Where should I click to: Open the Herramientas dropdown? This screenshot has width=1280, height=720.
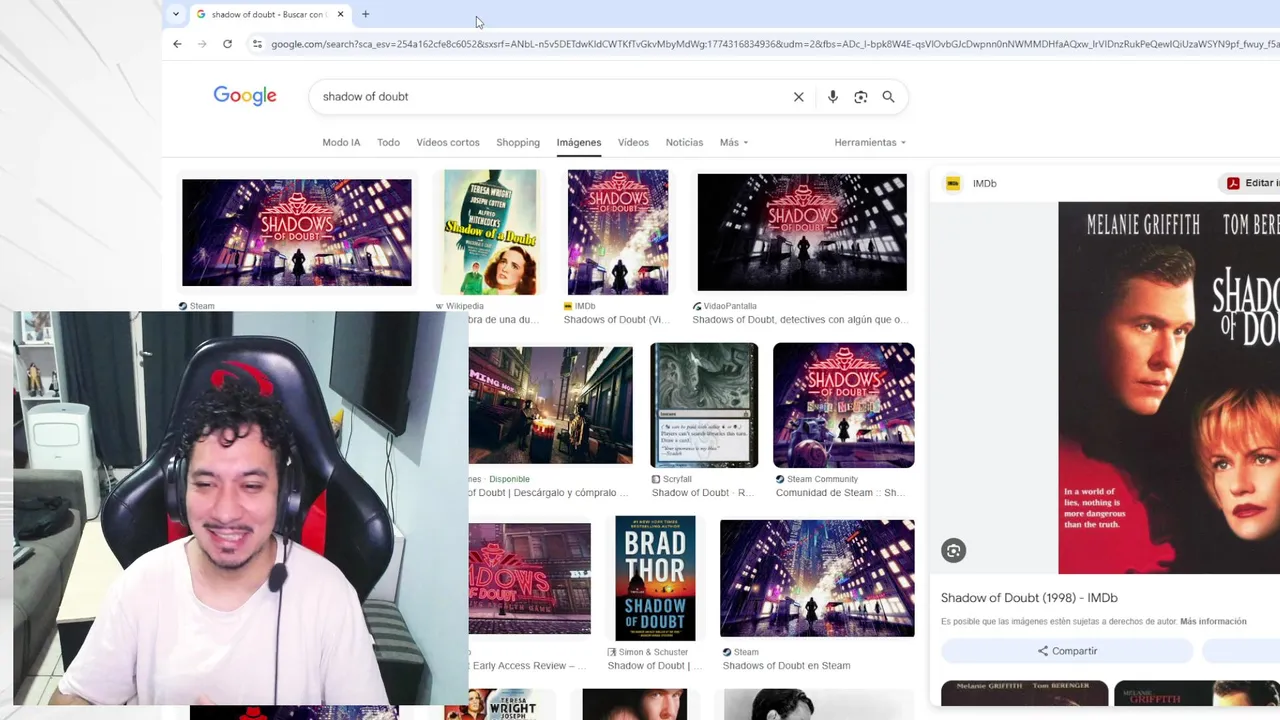coord(870,142)
